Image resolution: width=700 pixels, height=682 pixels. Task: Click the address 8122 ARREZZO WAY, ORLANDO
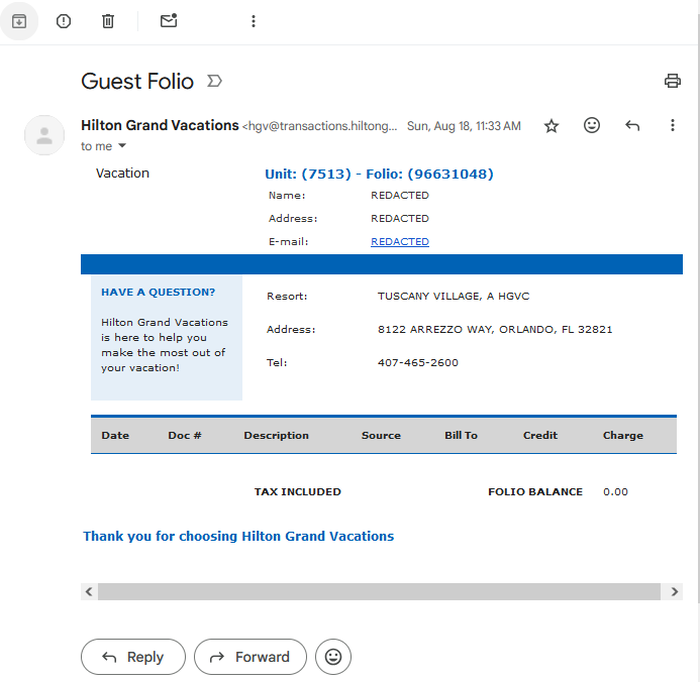[x=495, y=329]
